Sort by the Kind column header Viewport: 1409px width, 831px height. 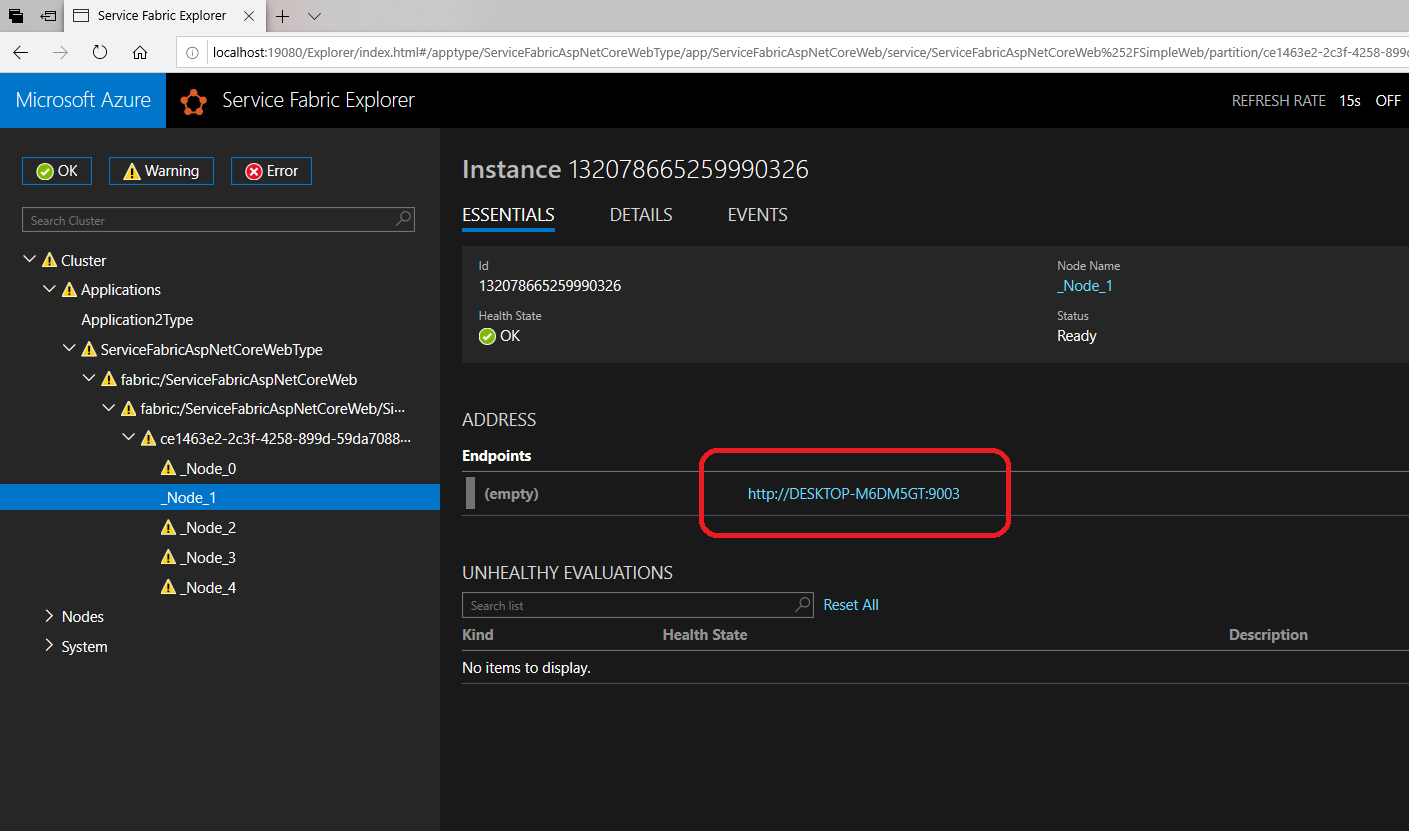(478, 635)
